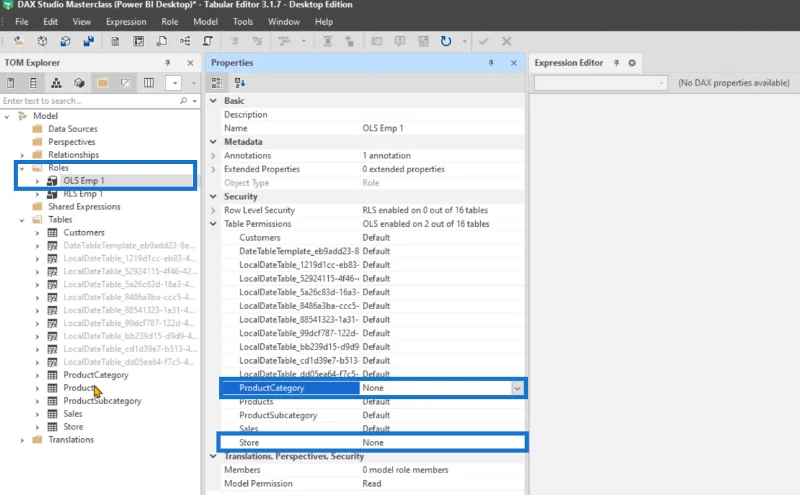Click the Name property value OLS Emp 1
Image resolution: width=800 pixels, height=495 pixels.
tap(383, 129)
